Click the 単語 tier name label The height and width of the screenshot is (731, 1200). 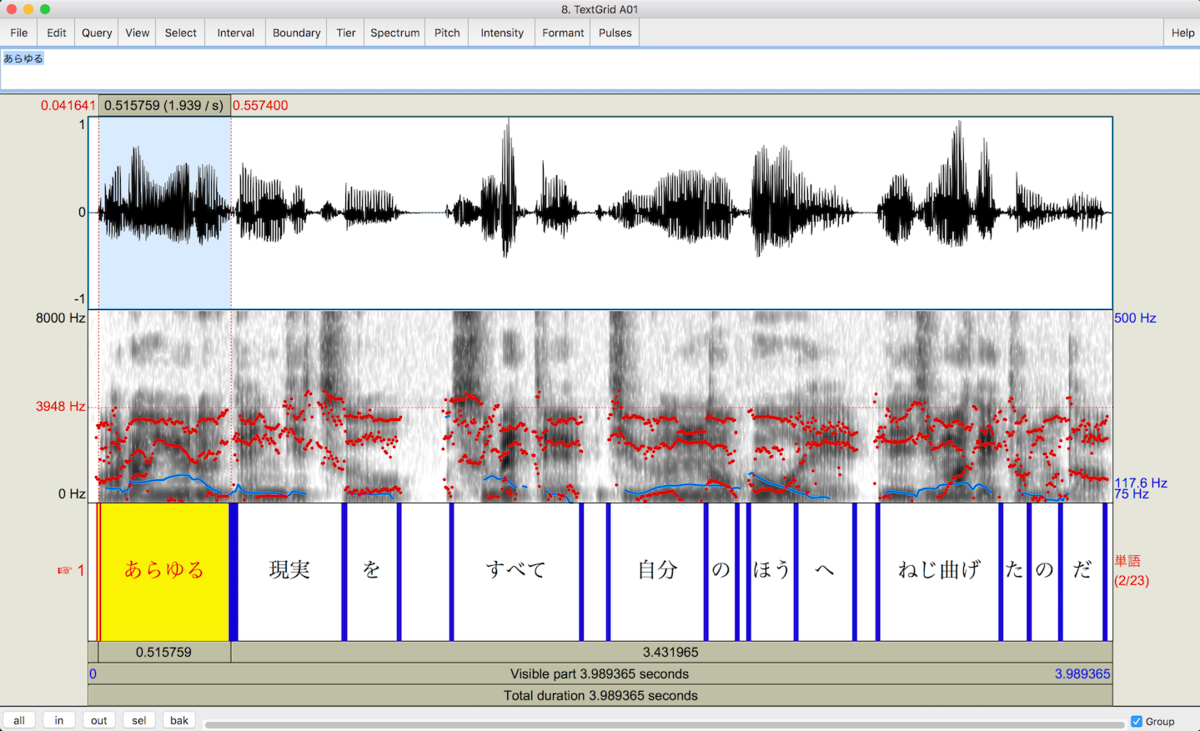[1127, 561]
